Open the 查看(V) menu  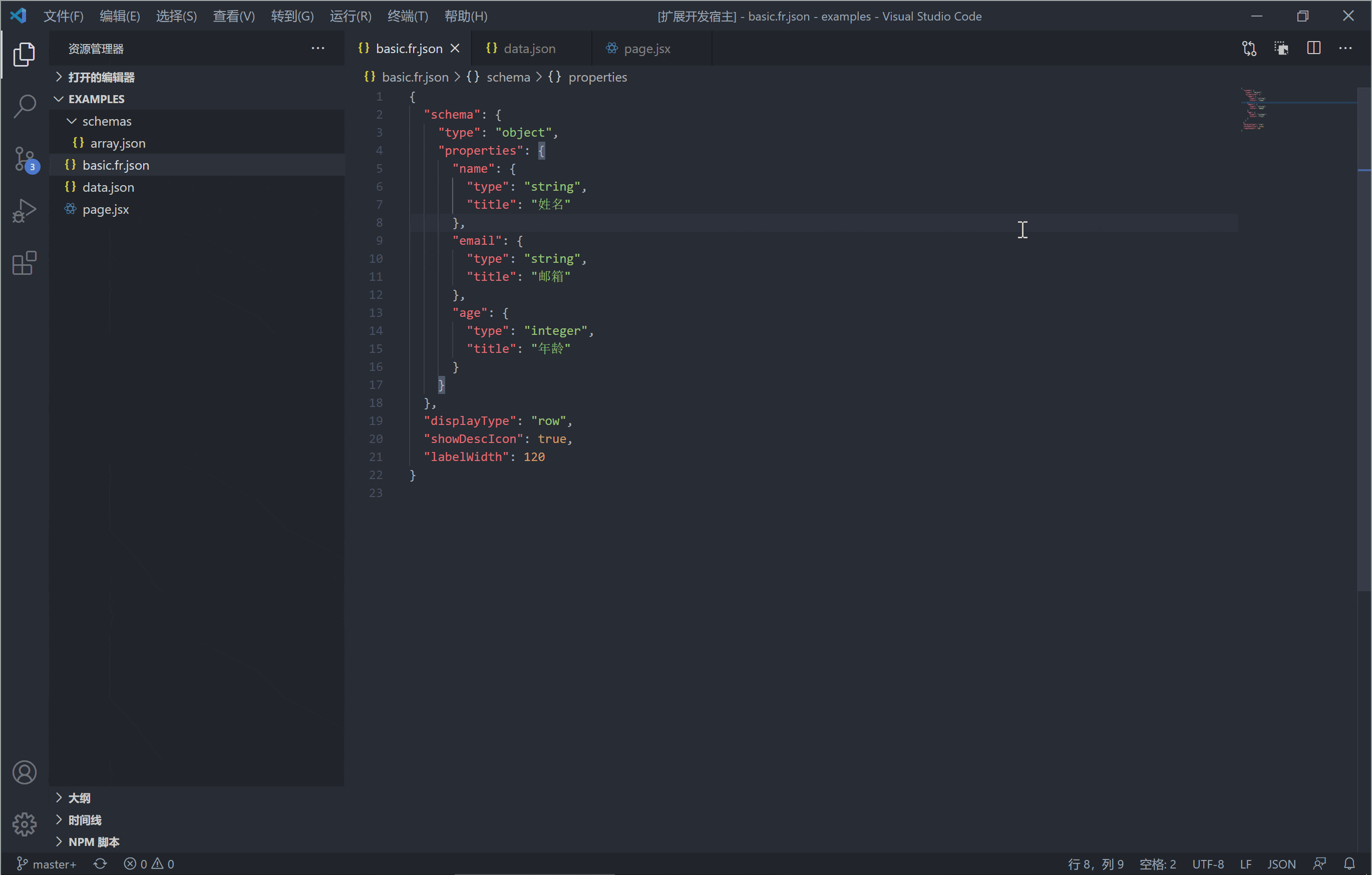pos(234,16)
